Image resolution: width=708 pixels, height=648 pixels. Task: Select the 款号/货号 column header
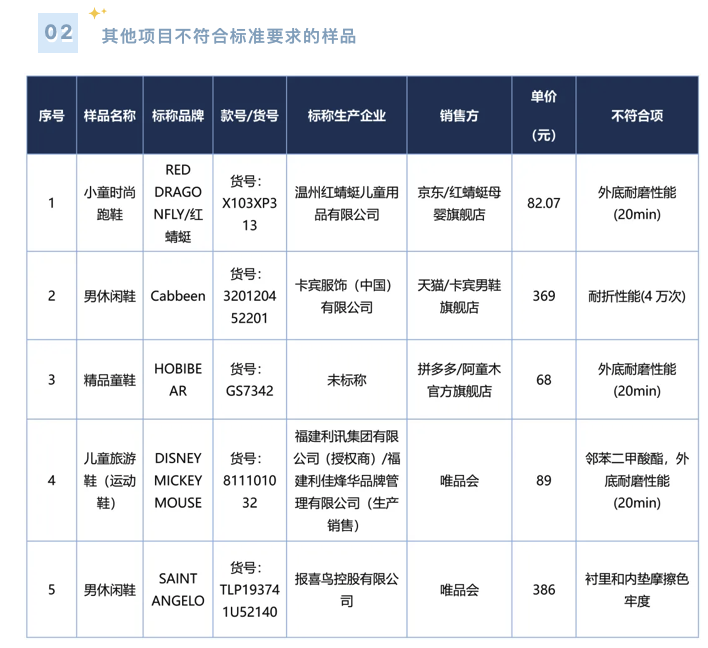coord(250,116)
